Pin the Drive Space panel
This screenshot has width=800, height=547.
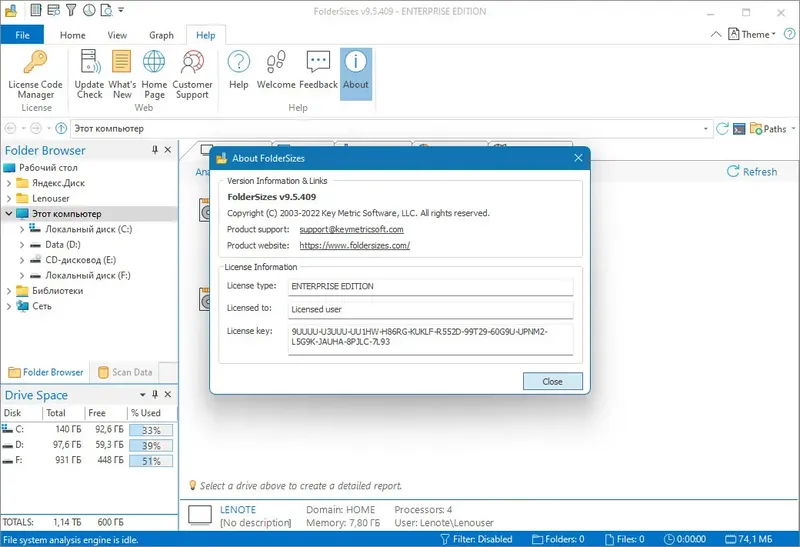(x=155, y=394)
